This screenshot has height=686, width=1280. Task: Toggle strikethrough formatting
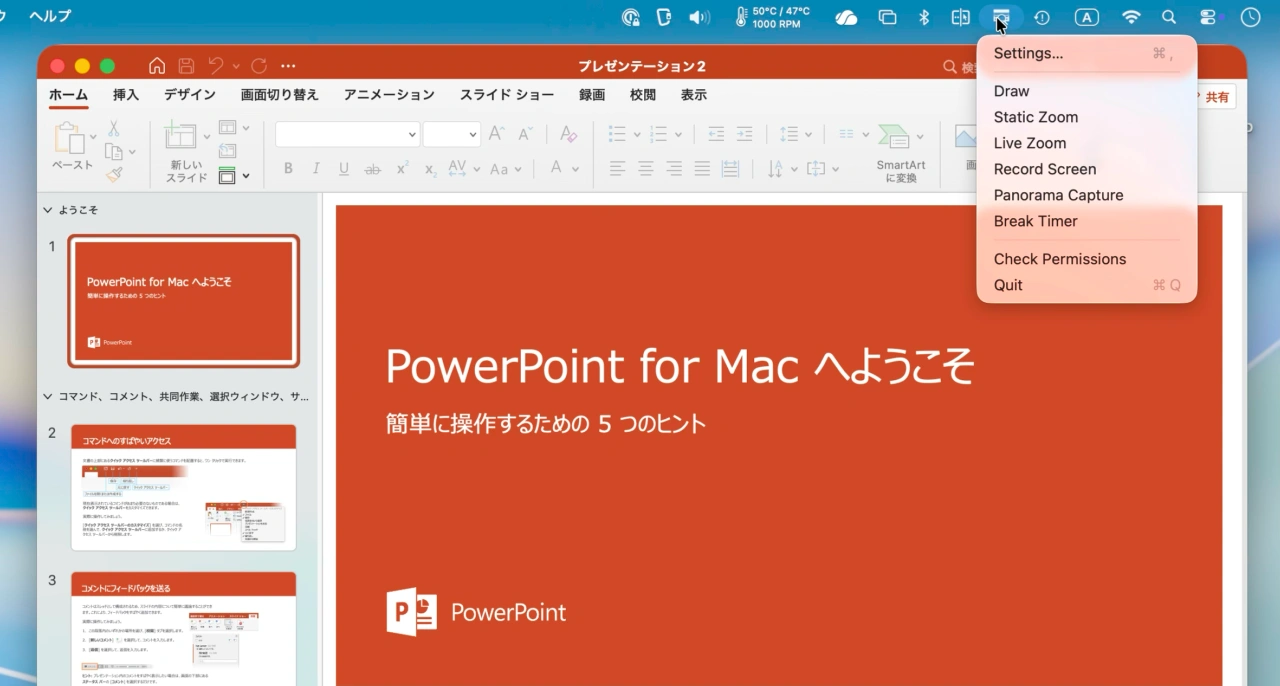pos(372,169)
